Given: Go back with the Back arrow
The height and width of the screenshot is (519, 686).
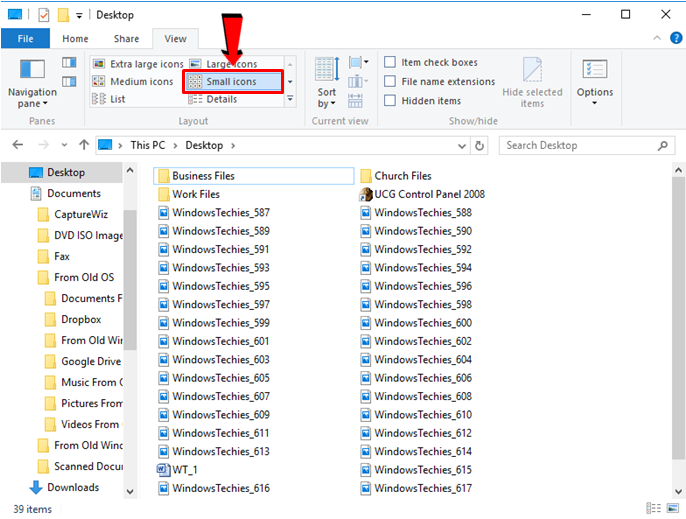Looking at the screenshot, I should [x=18, y=145].
